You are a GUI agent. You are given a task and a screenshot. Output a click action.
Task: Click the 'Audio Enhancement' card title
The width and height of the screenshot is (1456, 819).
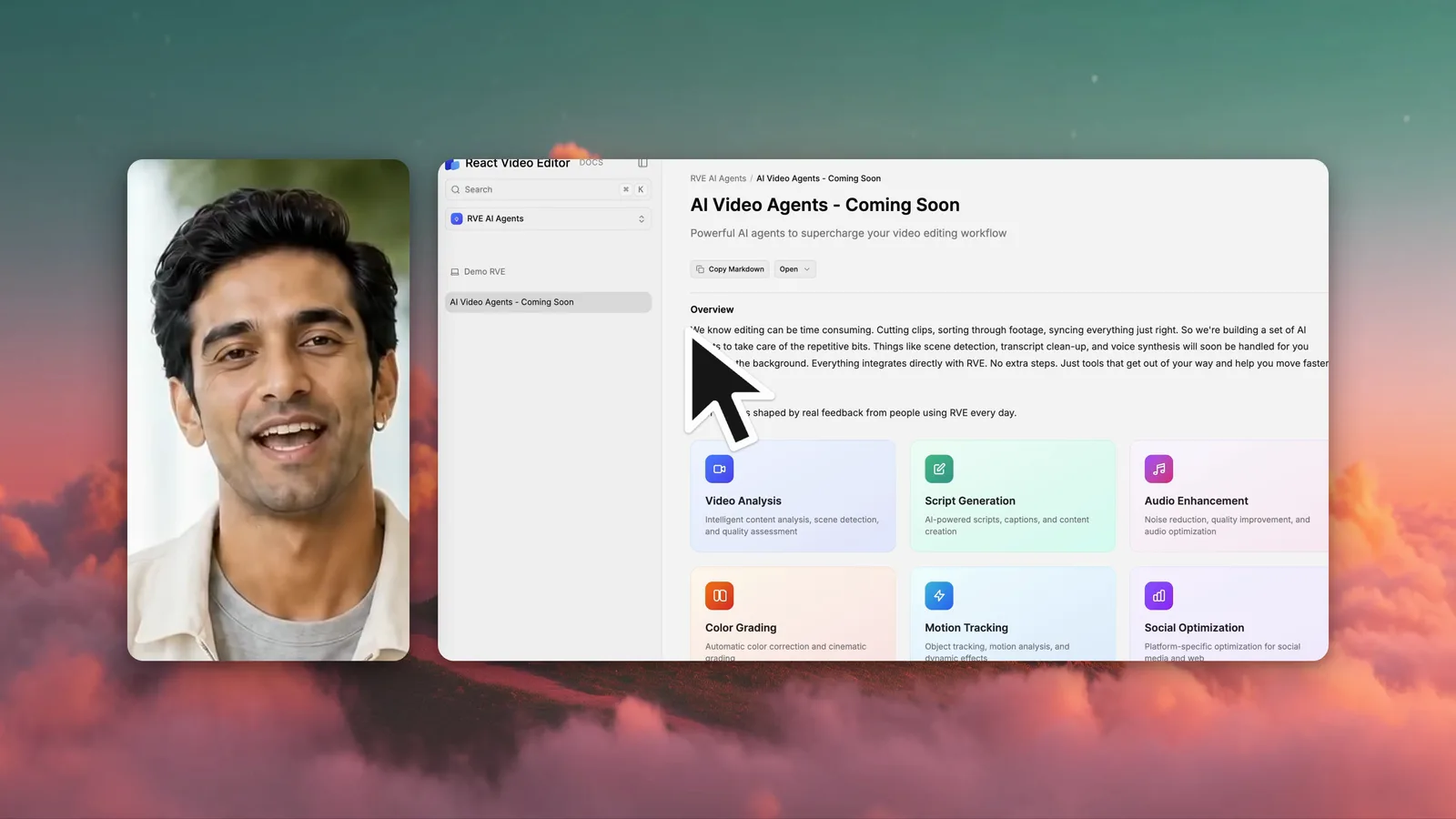tap(1197, 501)
